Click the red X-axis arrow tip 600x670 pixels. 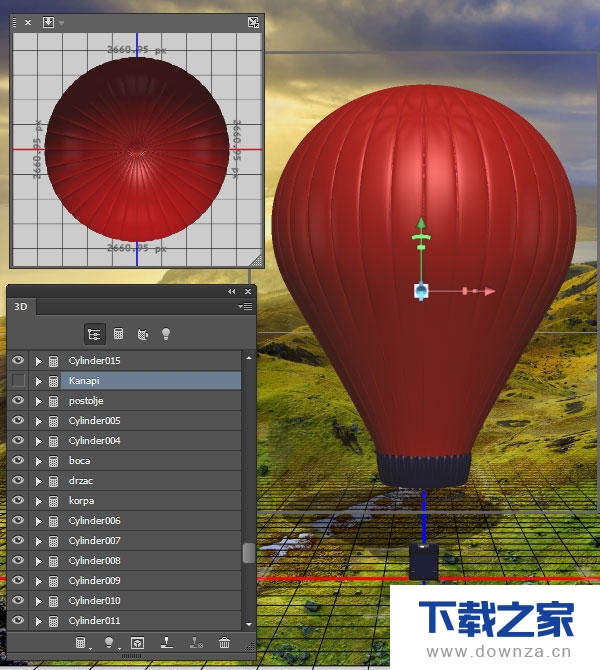click(490, 291)
